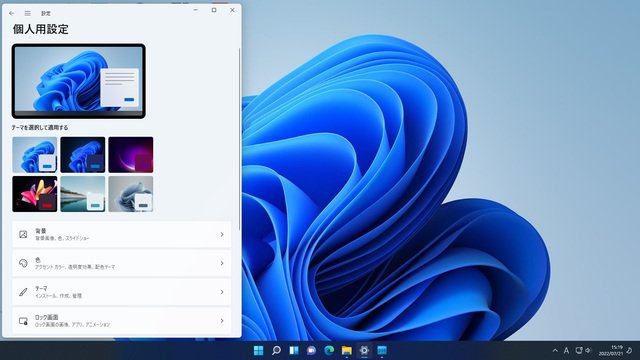Apply the purple Glow theme thumbnail
This screenshot has height=360, width=640.
(x=131, y=155)
